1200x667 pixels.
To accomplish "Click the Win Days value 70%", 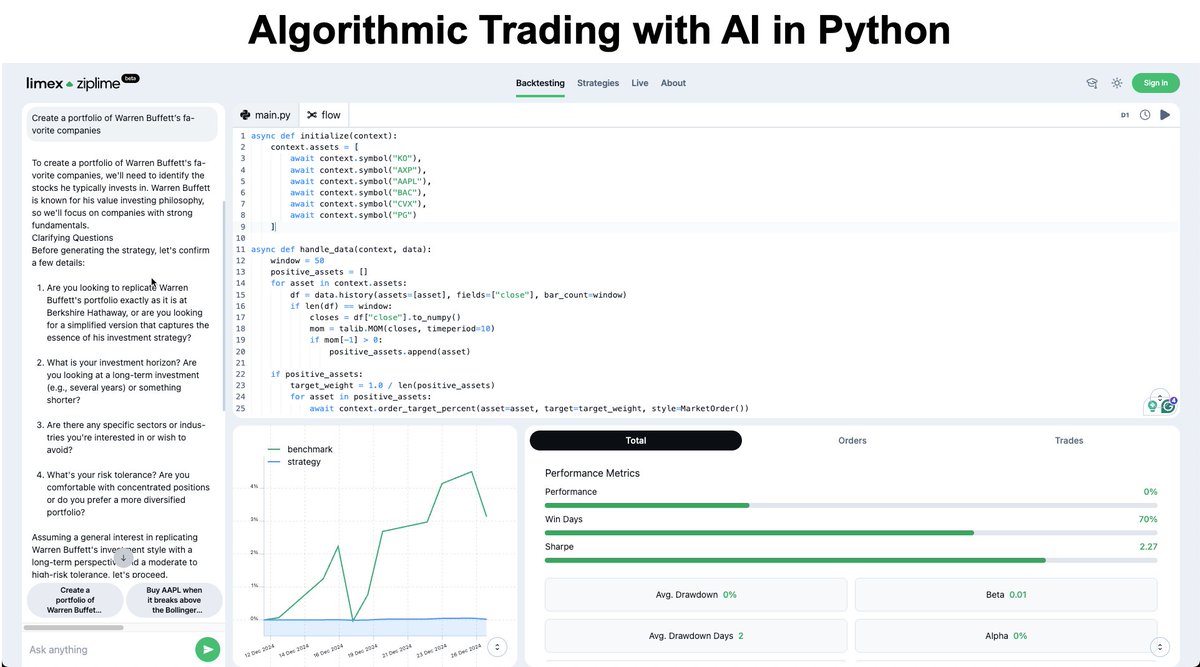I will [x=1148, y=519].
